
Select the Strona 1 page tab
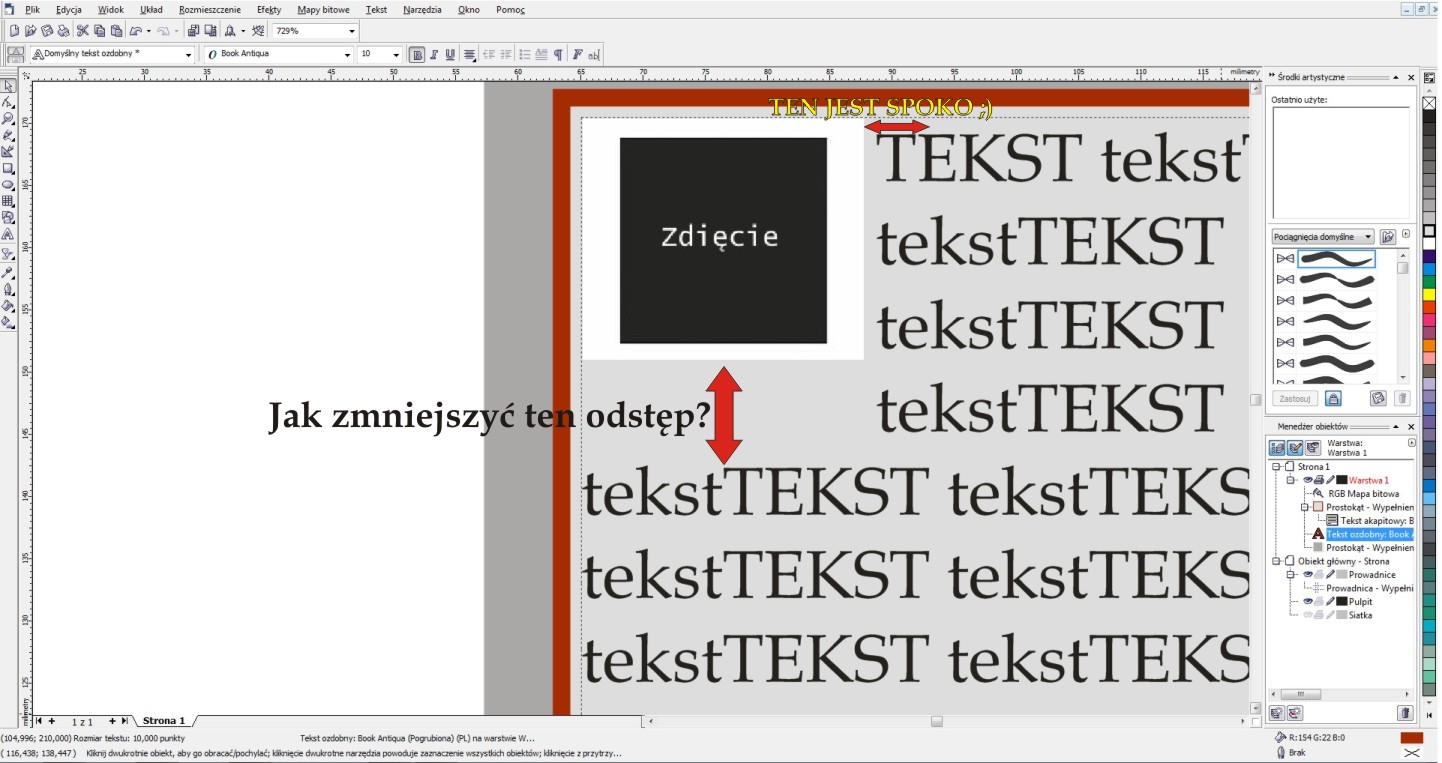(163, 721)
